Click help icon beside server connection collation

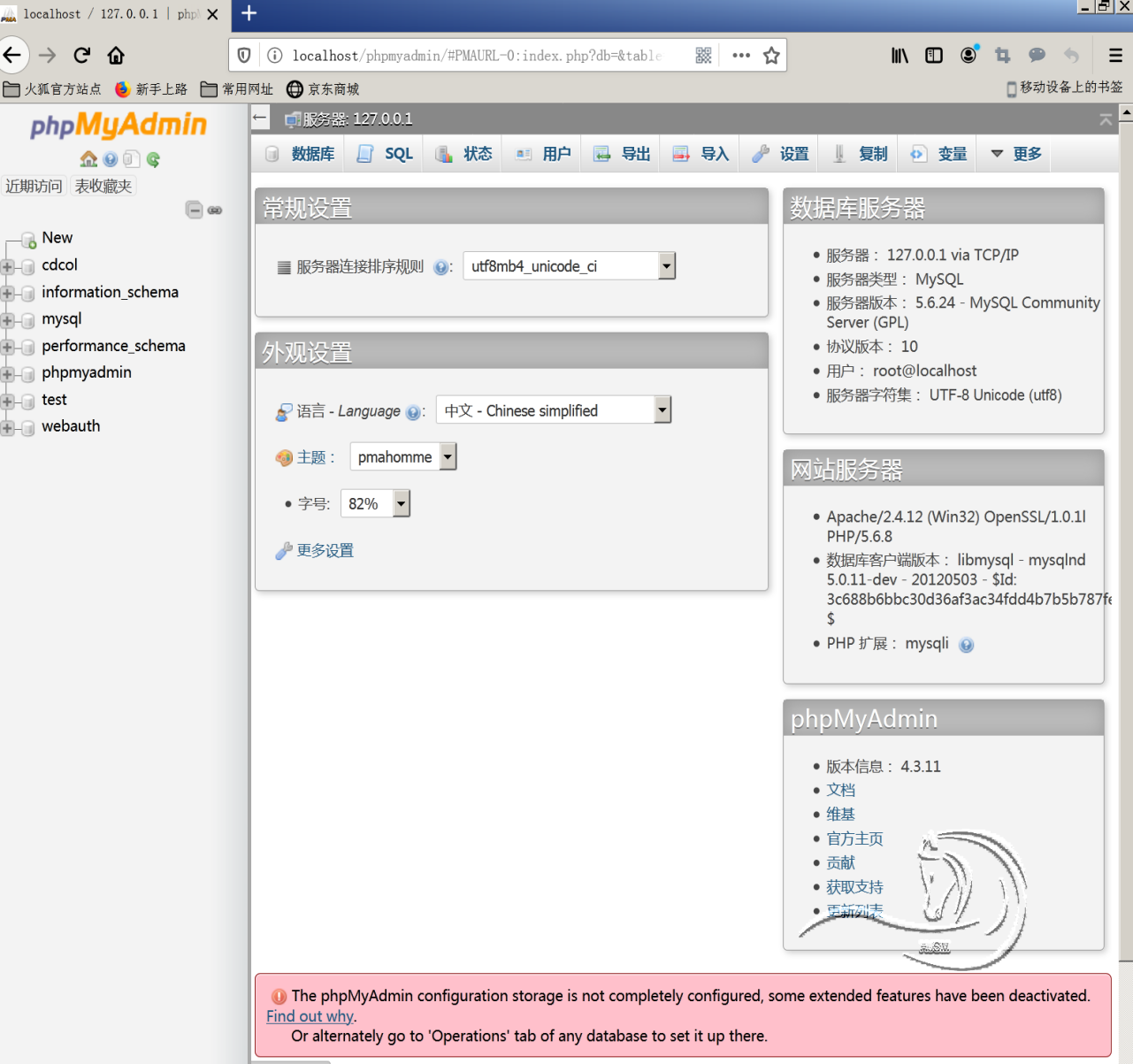click(x=440, y=267)
